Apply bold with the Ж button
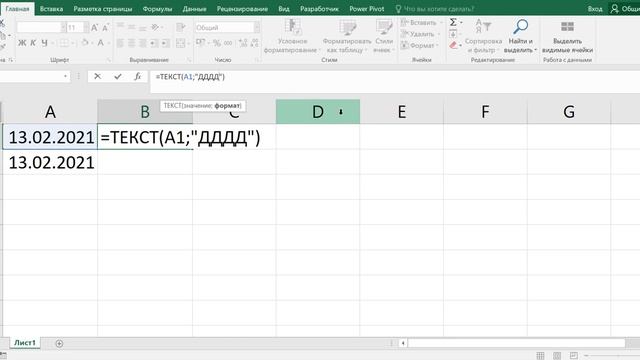The image size is (640, 360). (22, 43)
